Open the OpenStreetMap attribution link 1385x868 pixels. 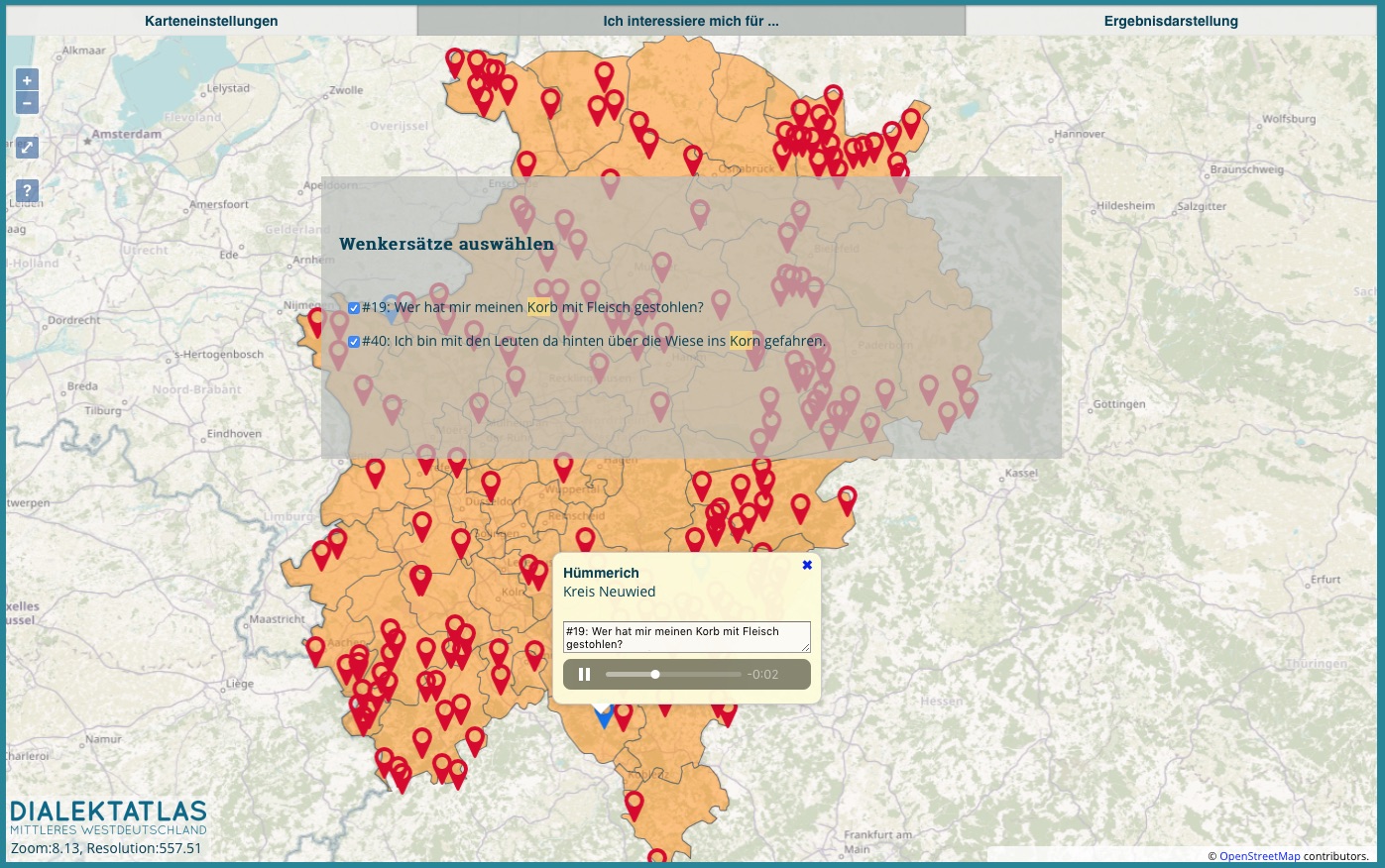pyautogui.click(x=1259, y=856)
